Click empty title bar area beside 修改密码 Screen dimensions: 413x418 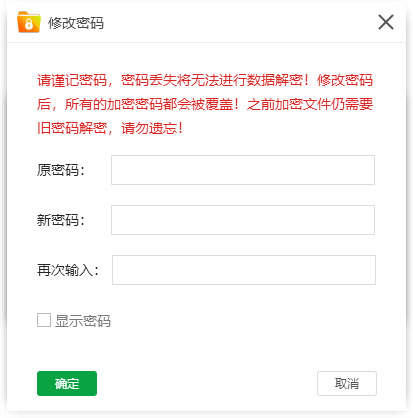(240, 23)
